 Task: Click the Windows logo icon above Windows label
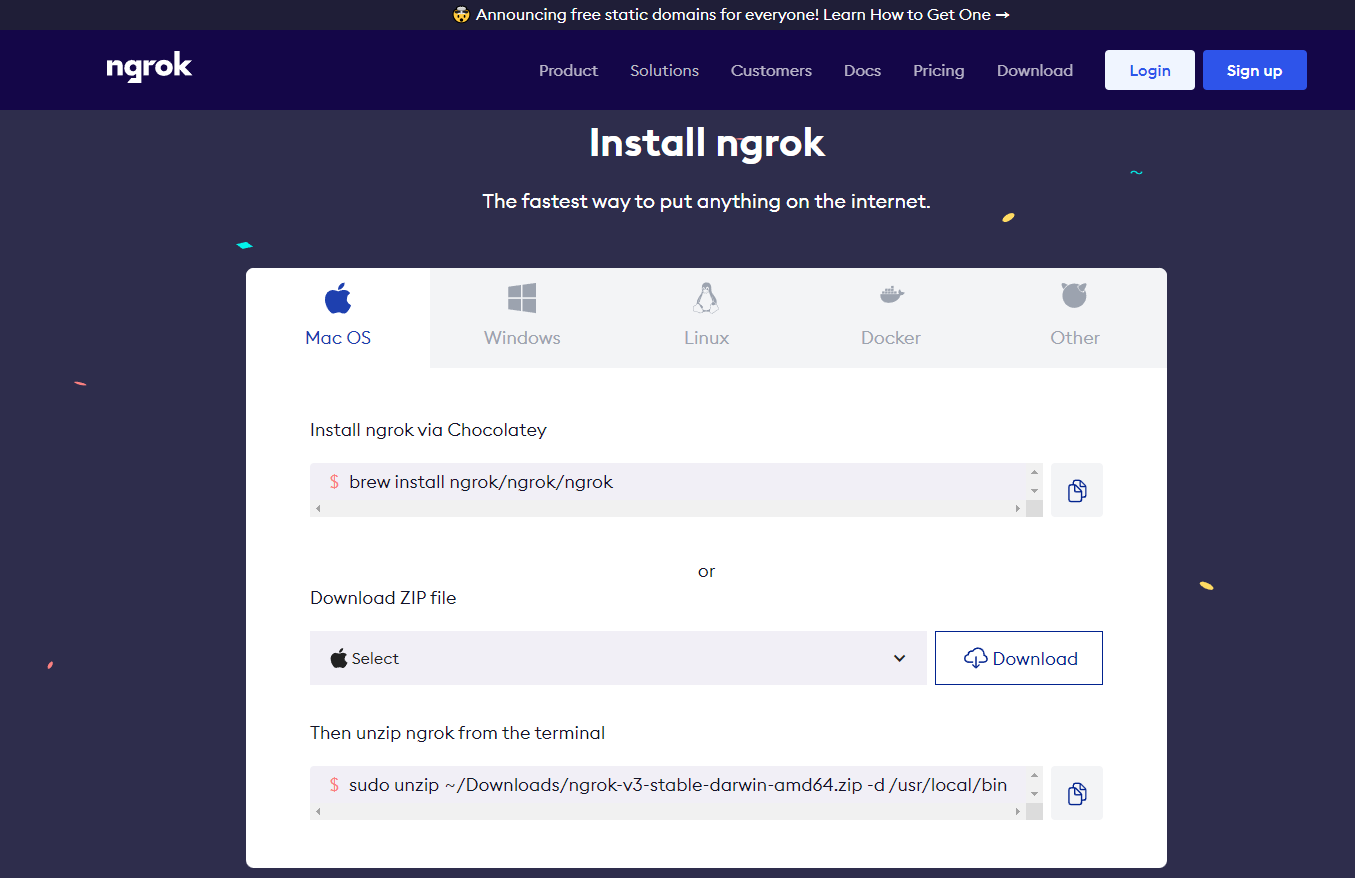[x=521, y=296]
